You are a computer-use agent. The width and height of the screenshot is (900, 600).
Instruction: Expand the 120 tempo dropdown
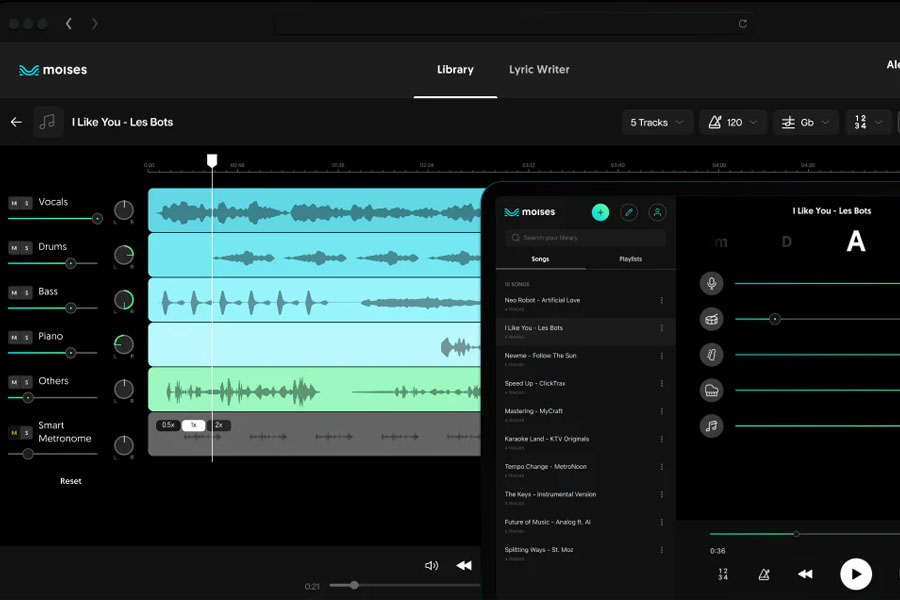[733, 122]
